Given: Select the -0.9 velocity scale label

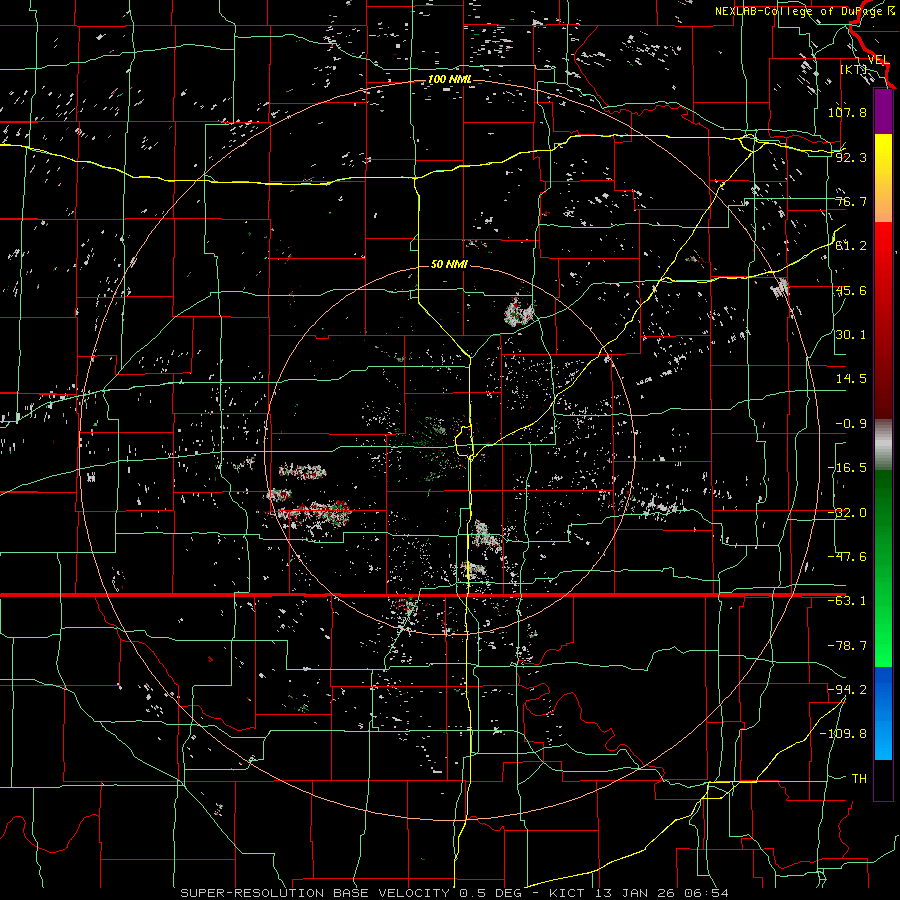Looking at the screenshot, I should click(x=851, y=424).
